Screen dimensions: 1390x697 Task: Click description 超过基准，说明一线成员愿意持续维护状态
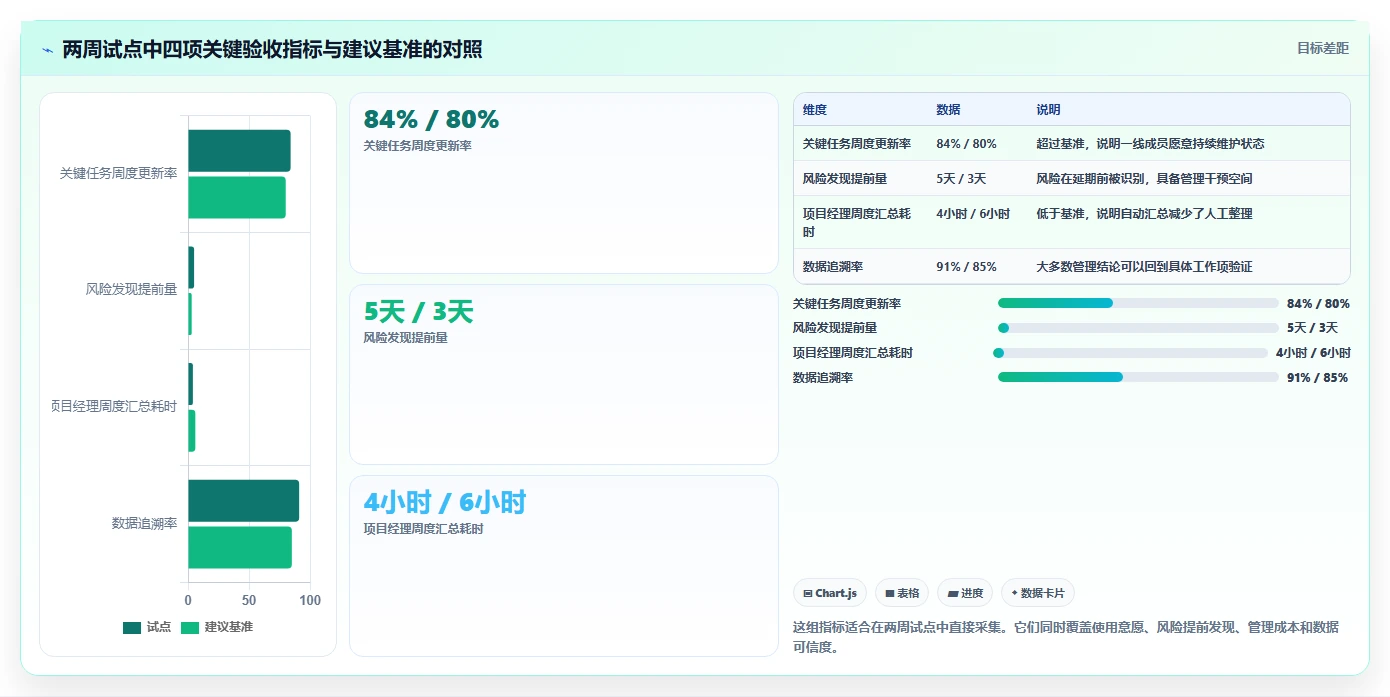click(1150, 144)
